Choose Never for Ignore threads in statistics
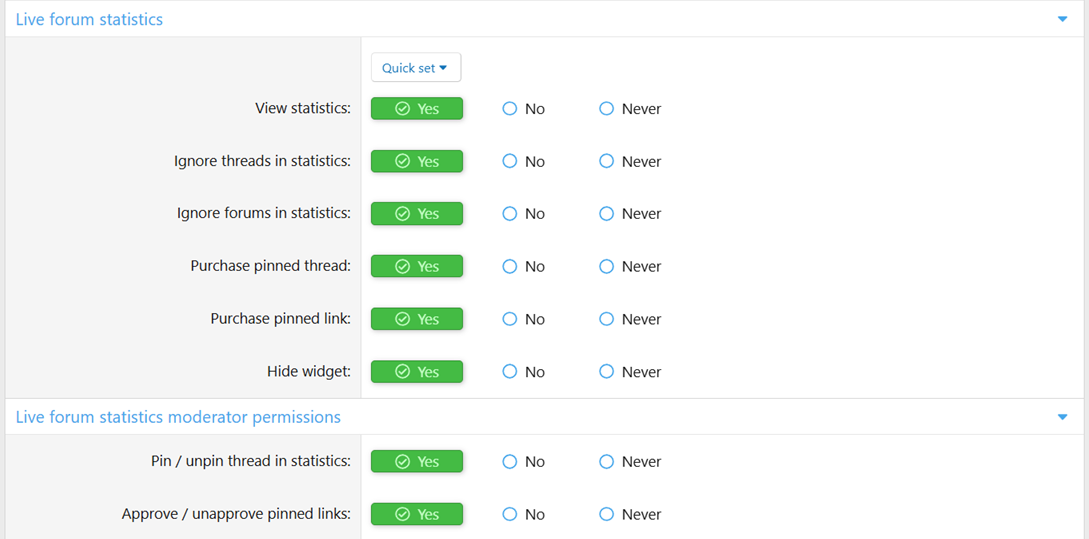The image size is (1089, 539). click(607, 161)
